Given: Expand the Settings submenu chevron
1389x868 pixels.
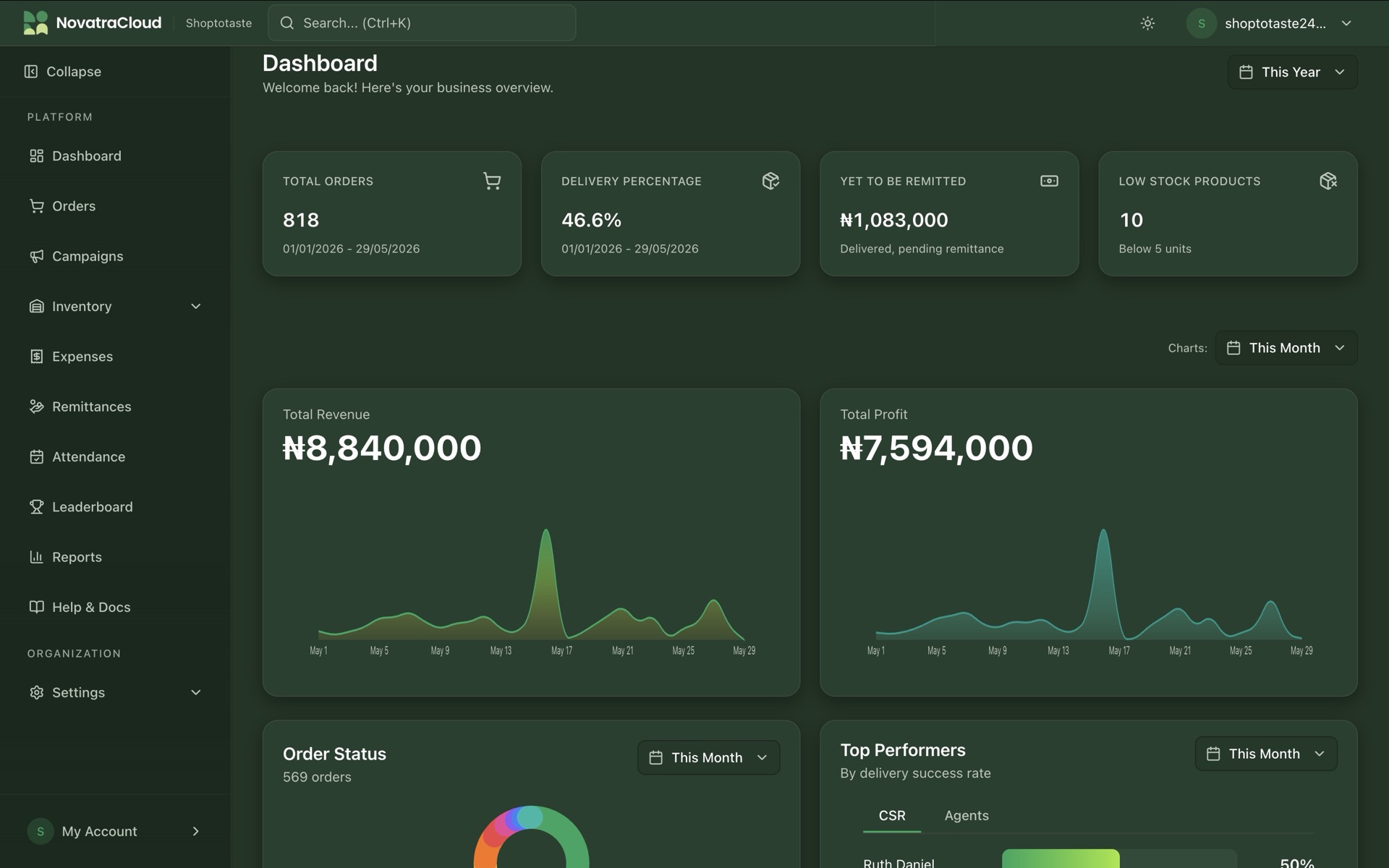Looking at the screenshot, I should pos(195,692).
